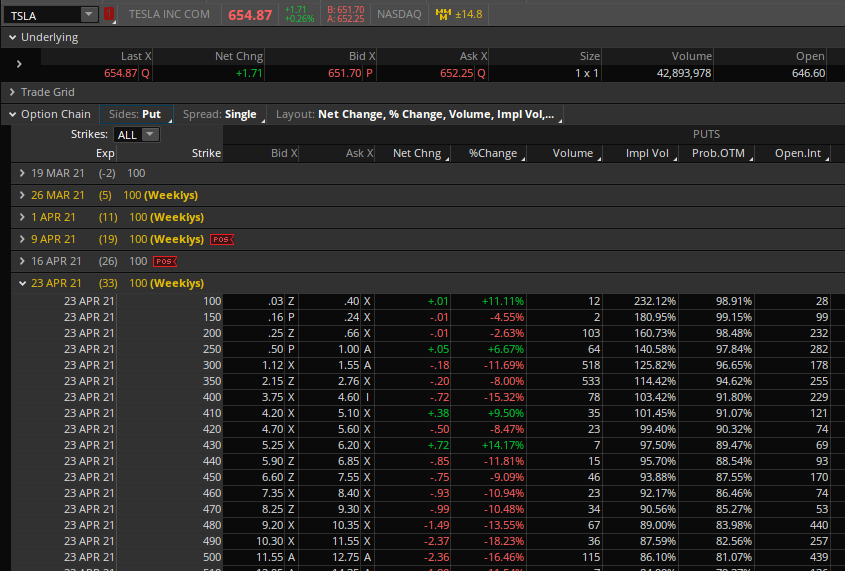Expand the Trade Grid section
845x571 pixels.
coord(12,92)
